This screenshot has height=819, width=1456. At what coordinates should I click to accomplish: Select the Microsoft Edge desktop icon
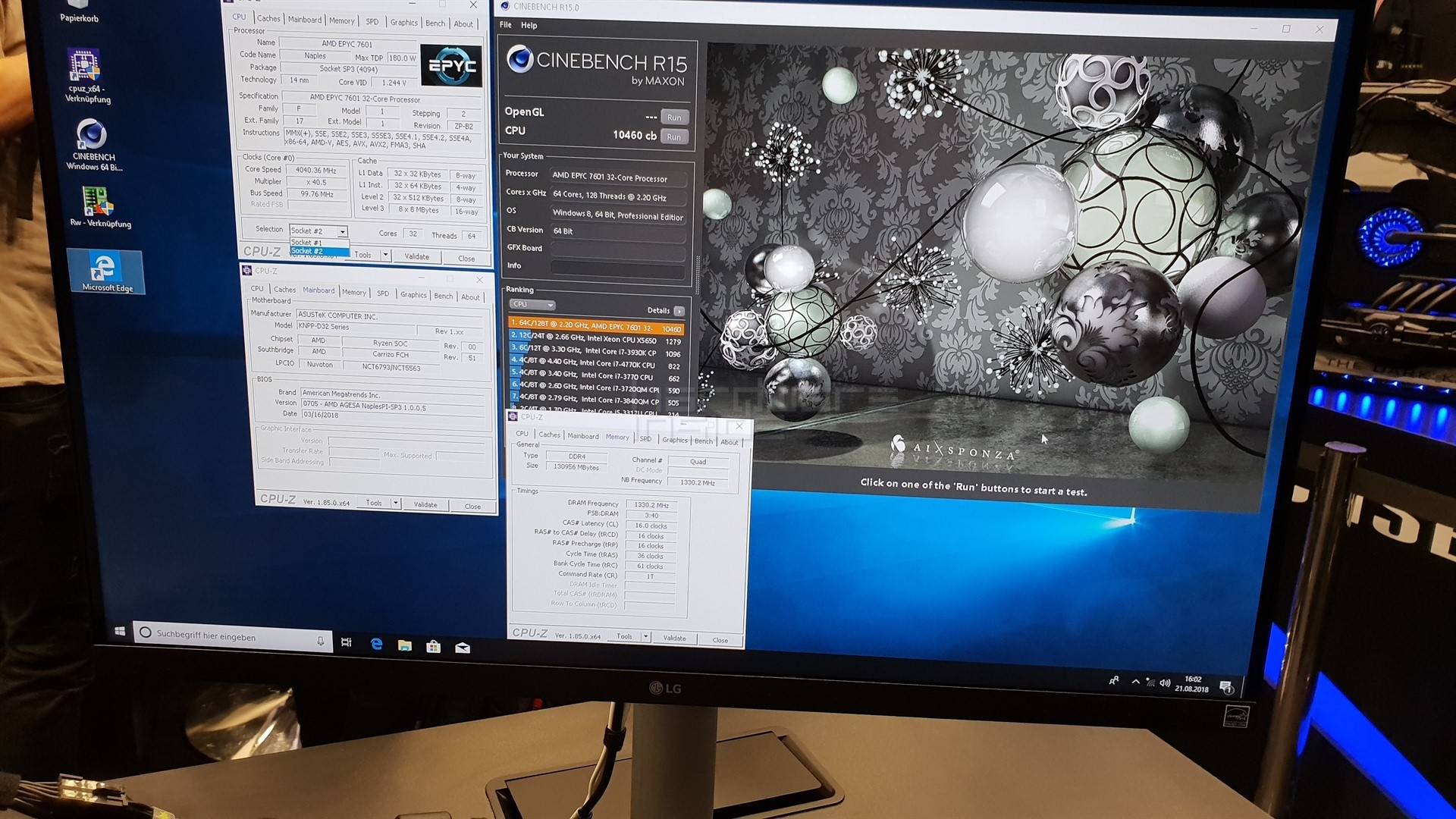106,271
